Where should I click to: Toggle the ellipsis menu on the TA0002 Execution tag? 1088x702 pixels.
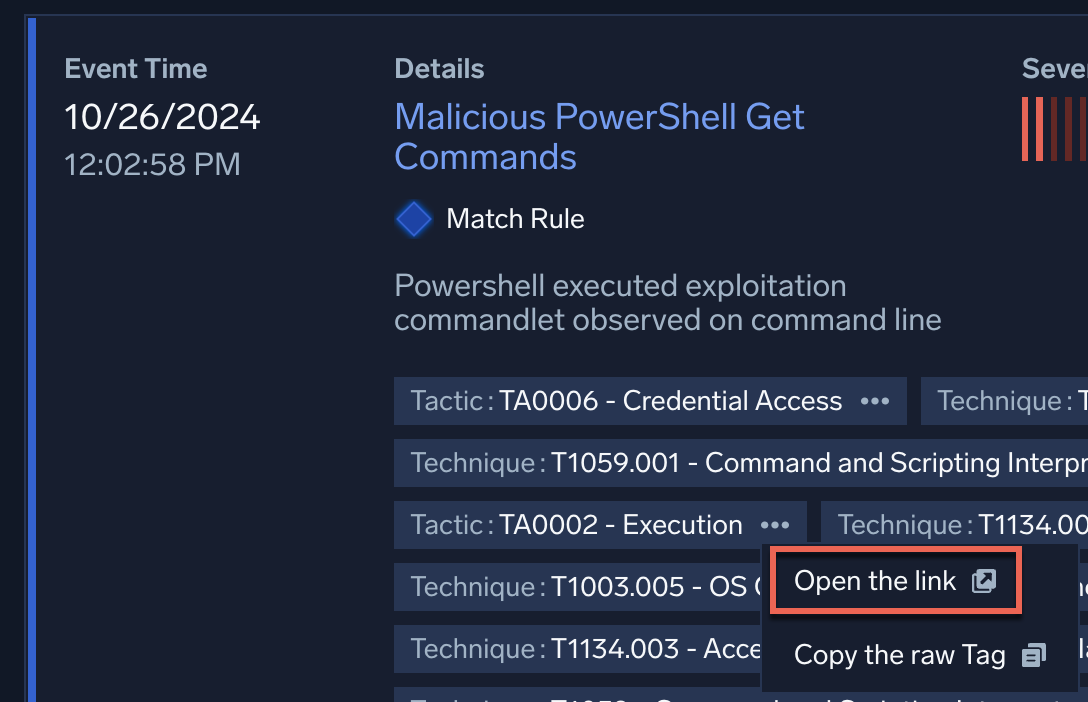coord(775,525)
